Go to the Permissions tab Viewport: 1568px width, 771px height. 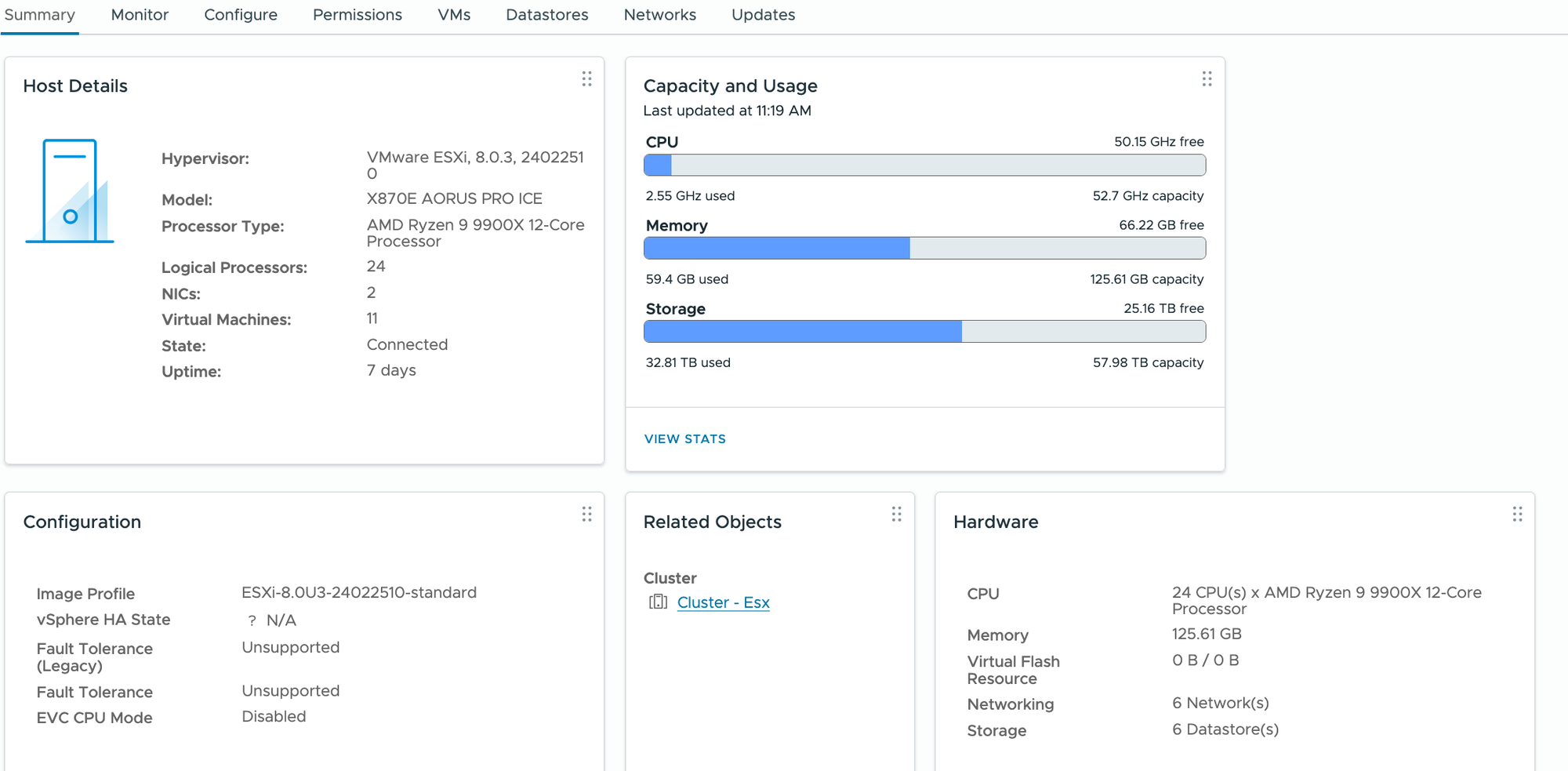(358, 15)
